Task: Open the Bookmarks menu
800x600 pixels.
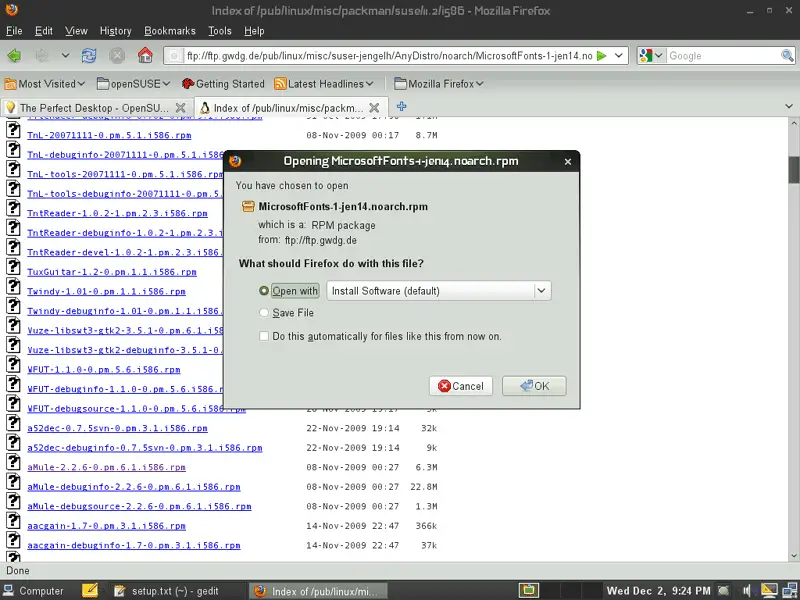Action: click(x=170, y=31)
